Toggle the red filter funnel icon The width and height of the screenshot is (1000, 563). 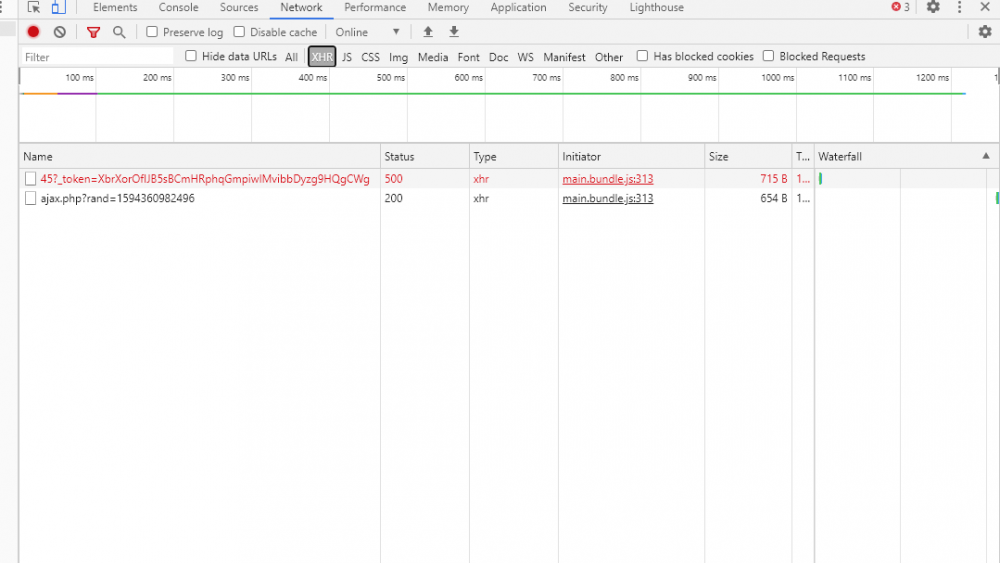pyautogui.click(x=93, y=32)
